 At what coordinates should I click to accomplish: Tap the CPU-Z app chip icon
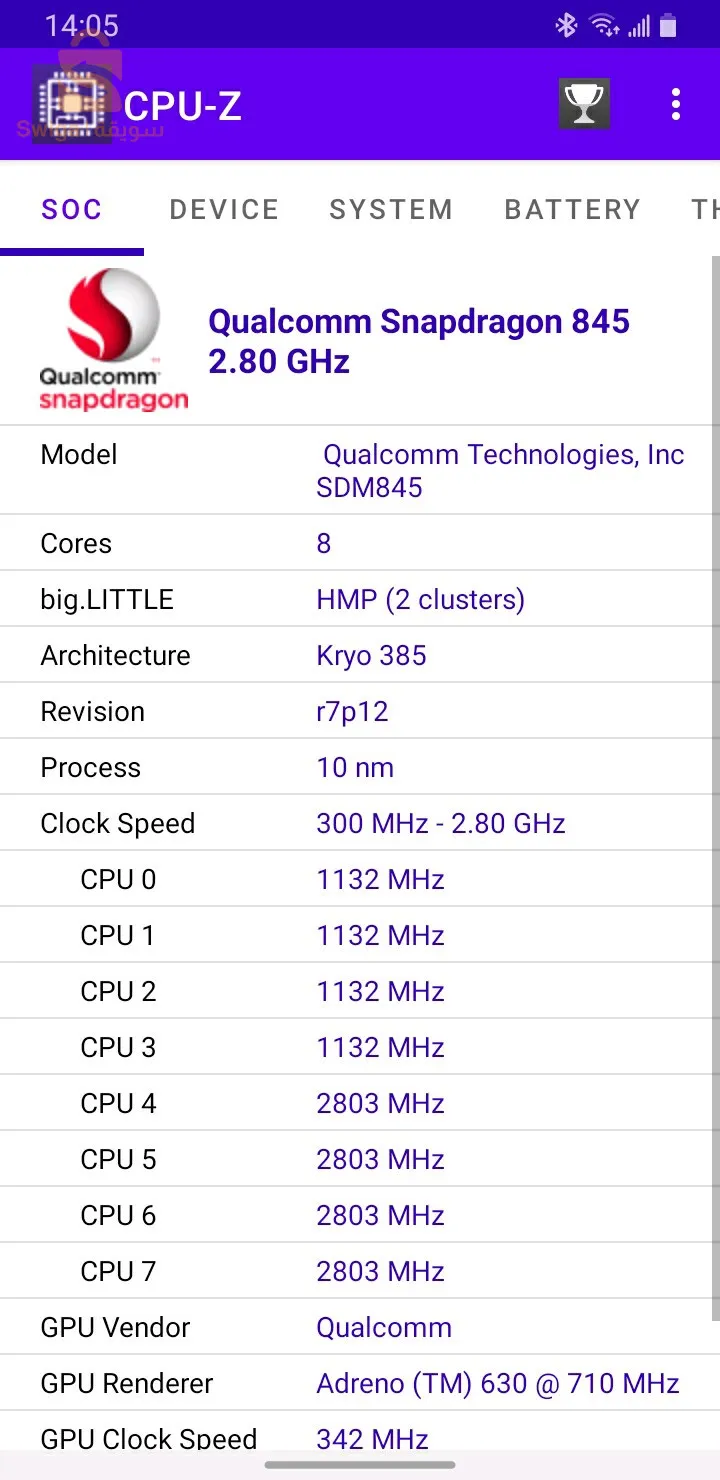coord(70,104)
